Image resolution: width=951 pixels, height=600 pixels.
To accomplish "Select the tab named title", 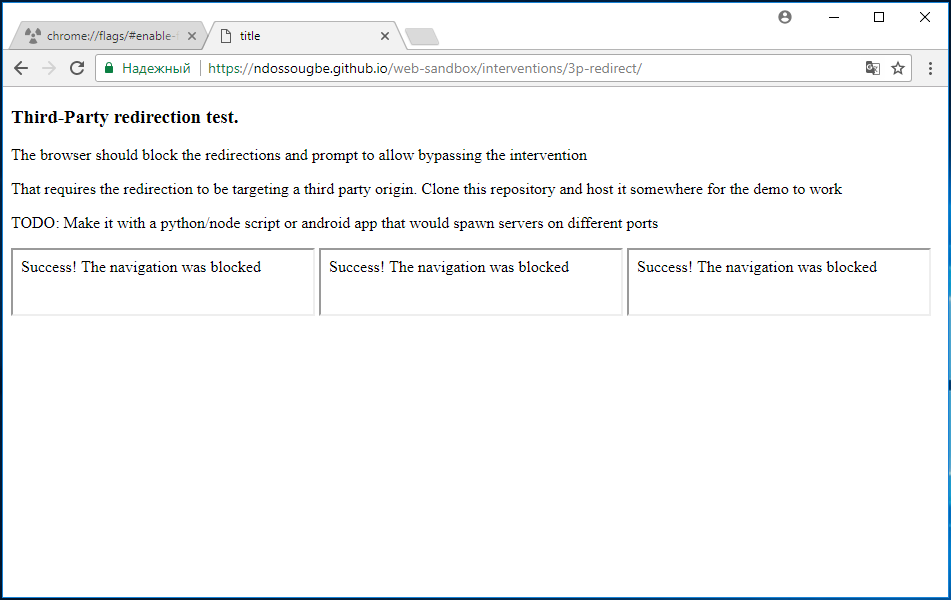I will click(x=303, y=36).
